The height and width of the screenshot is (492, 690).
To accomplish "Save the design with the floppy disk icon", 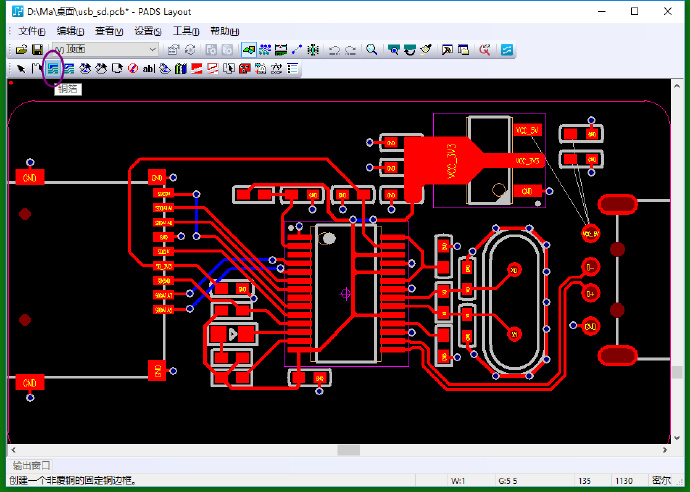I will (x=37, y=50).
